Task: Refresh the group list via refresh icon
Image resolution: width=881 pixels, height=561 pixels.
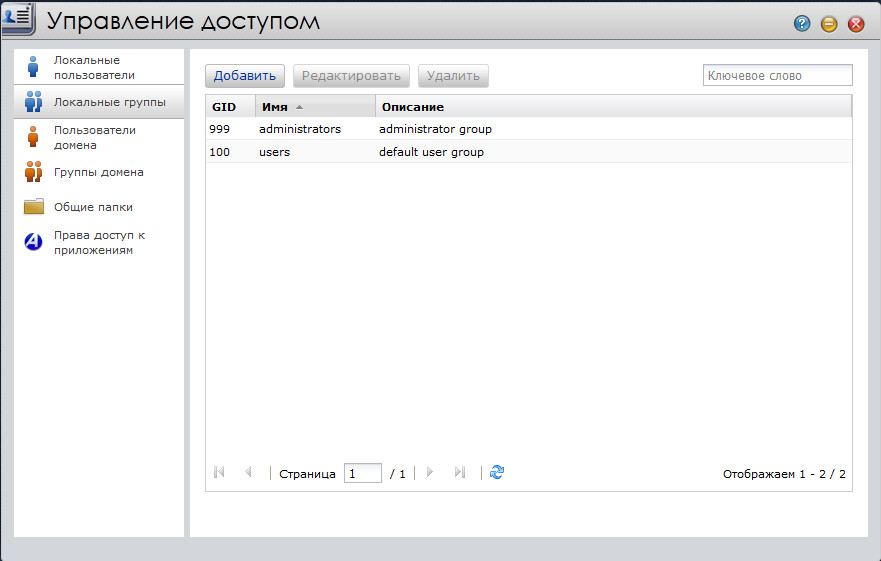Action: point(497,472)
